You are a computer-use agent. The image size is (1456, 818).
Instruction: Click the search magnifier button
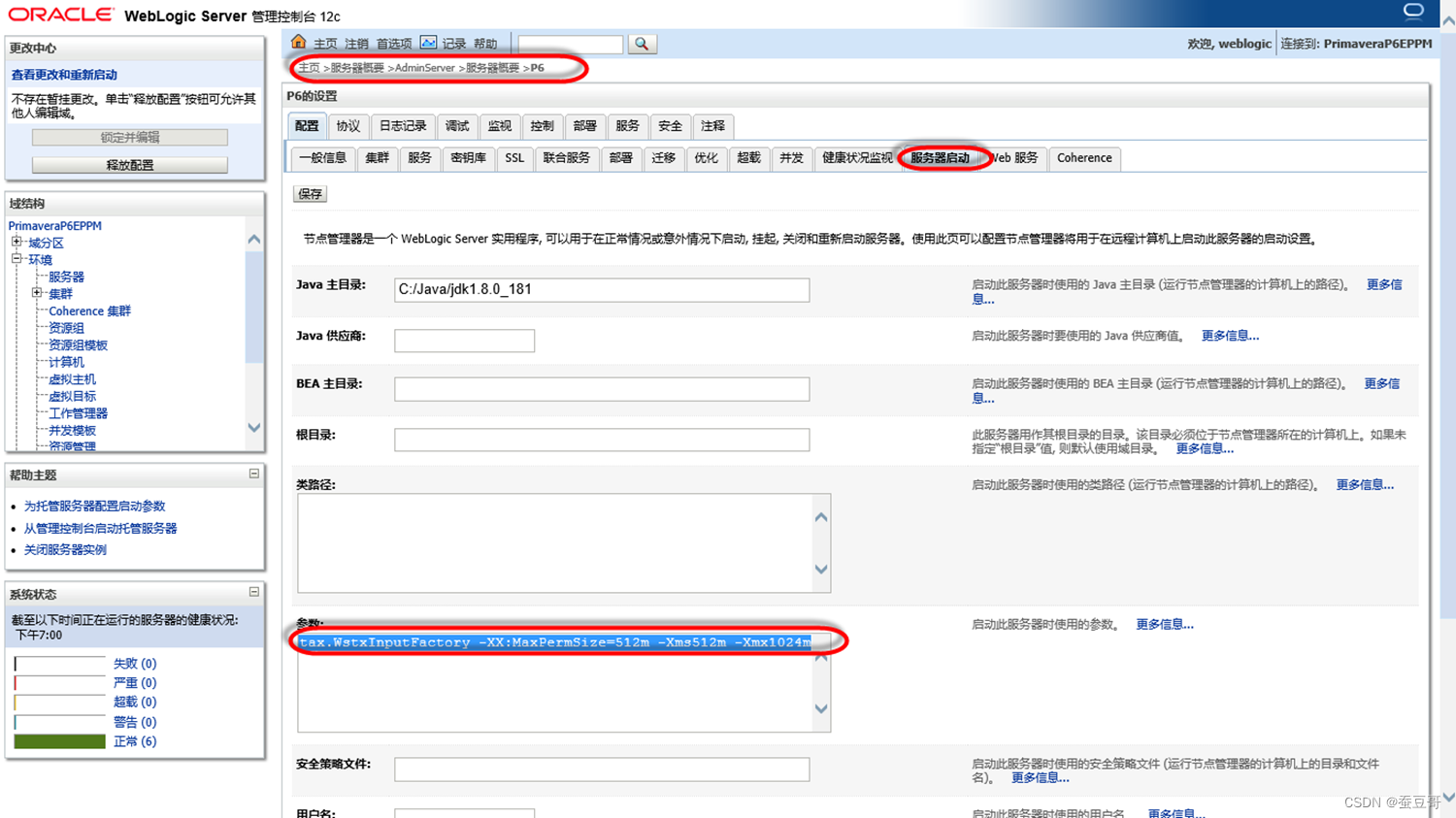tap(642, 44)
